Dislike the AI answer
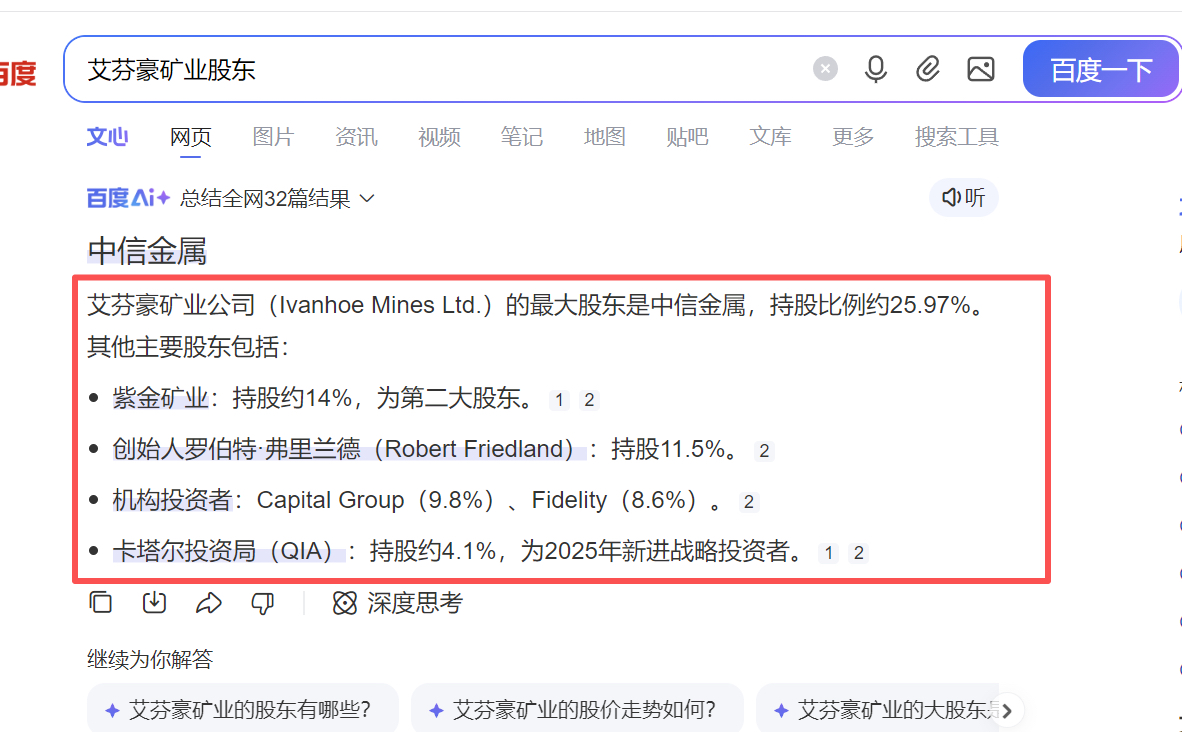This screenshot has height=732, width=1182. 263,603
